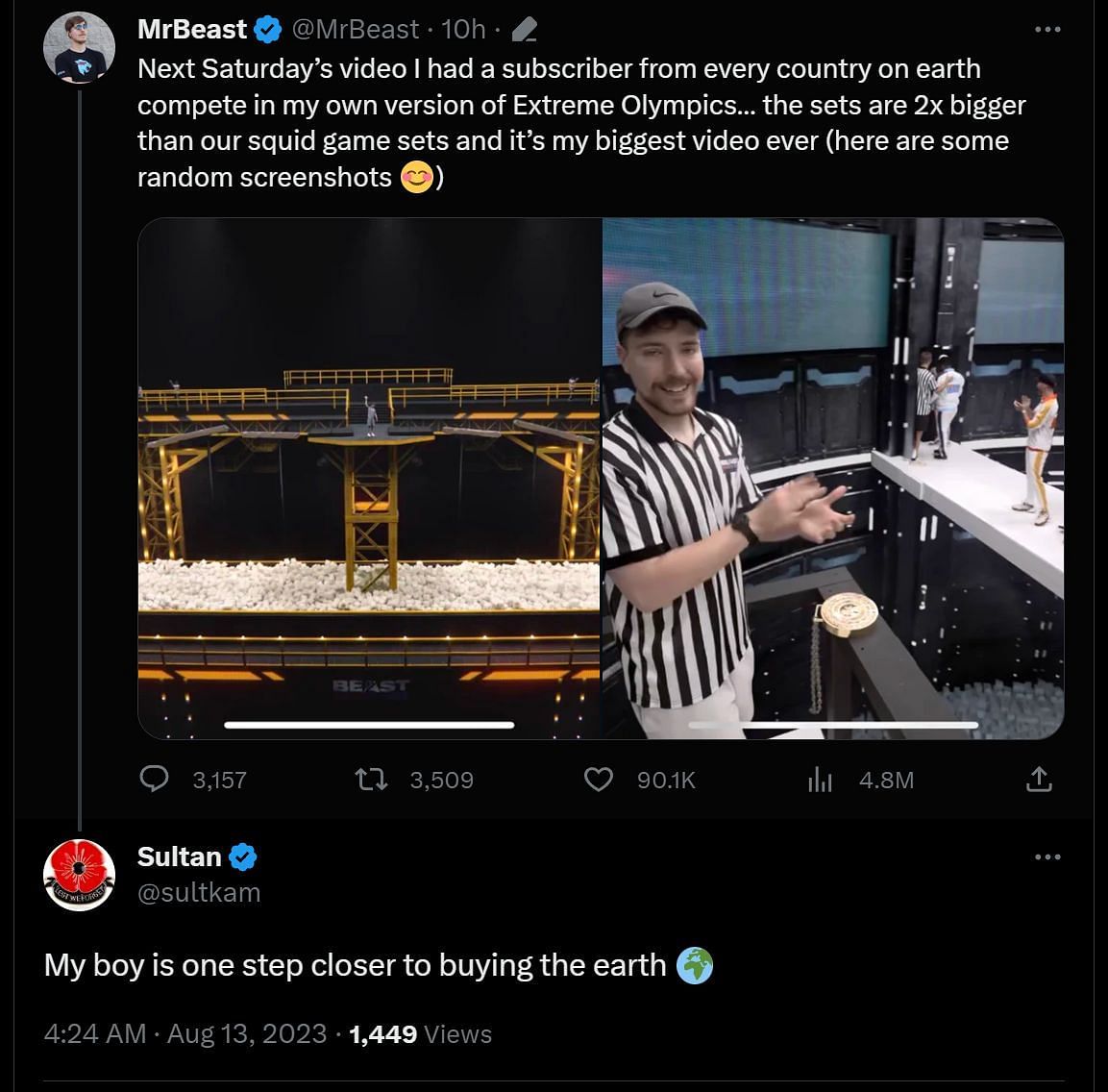Click the edited-tweet pencil icon
The width and height of the screenshot is (1108, 1092).
point(523,29)
